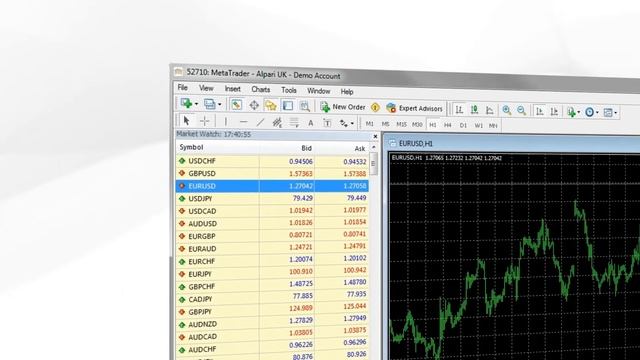Click the Templates icon

[x=608, y=112]
